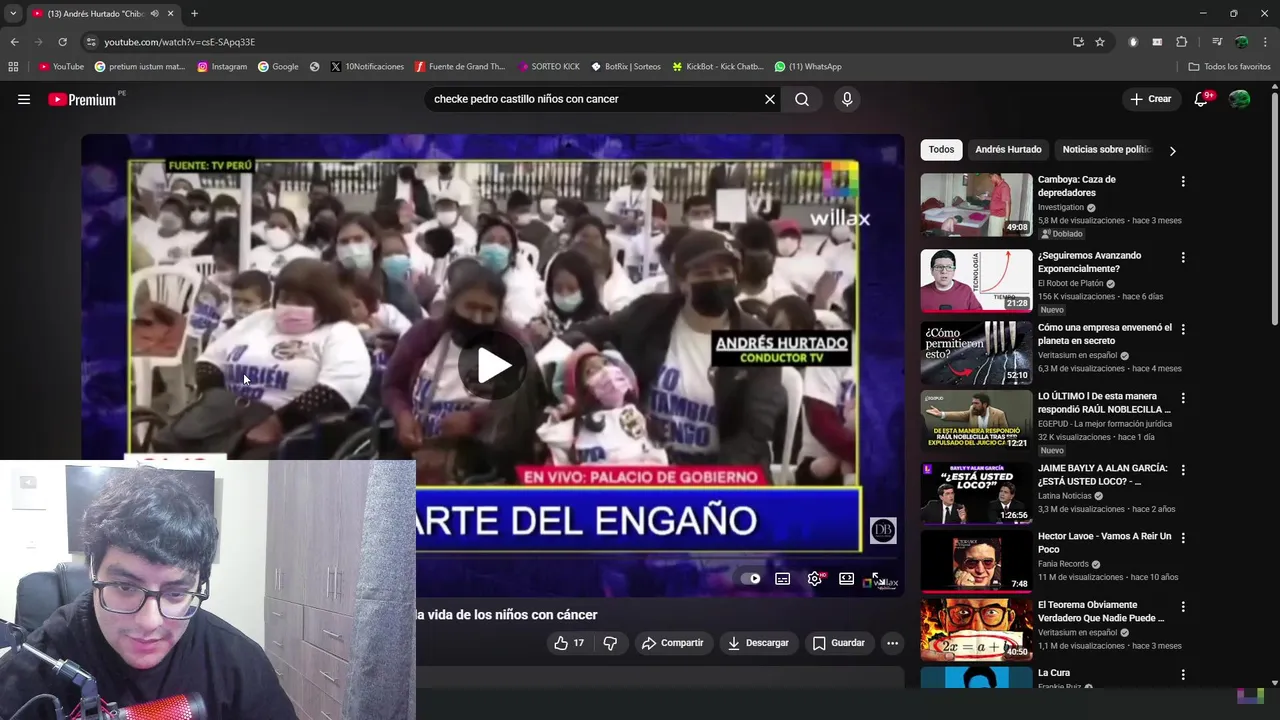
Task: Reload the page with browser refresh
Action: click(62, 42)
